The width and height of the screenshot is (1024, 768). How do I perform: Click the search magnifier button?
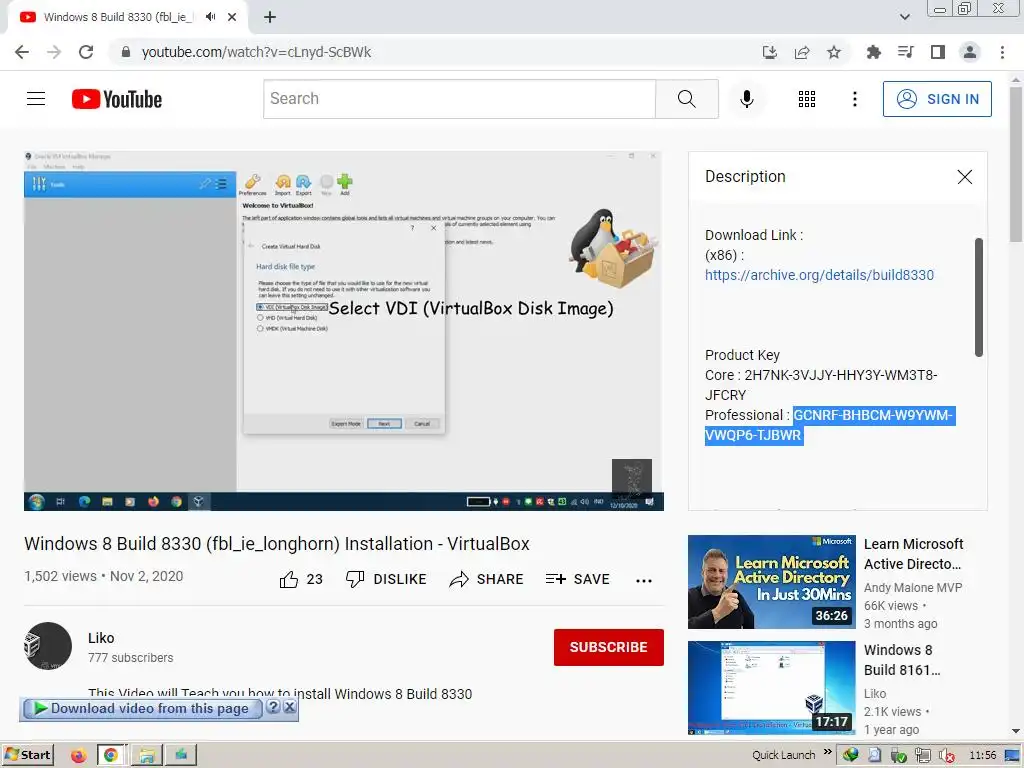coord(686,99)
